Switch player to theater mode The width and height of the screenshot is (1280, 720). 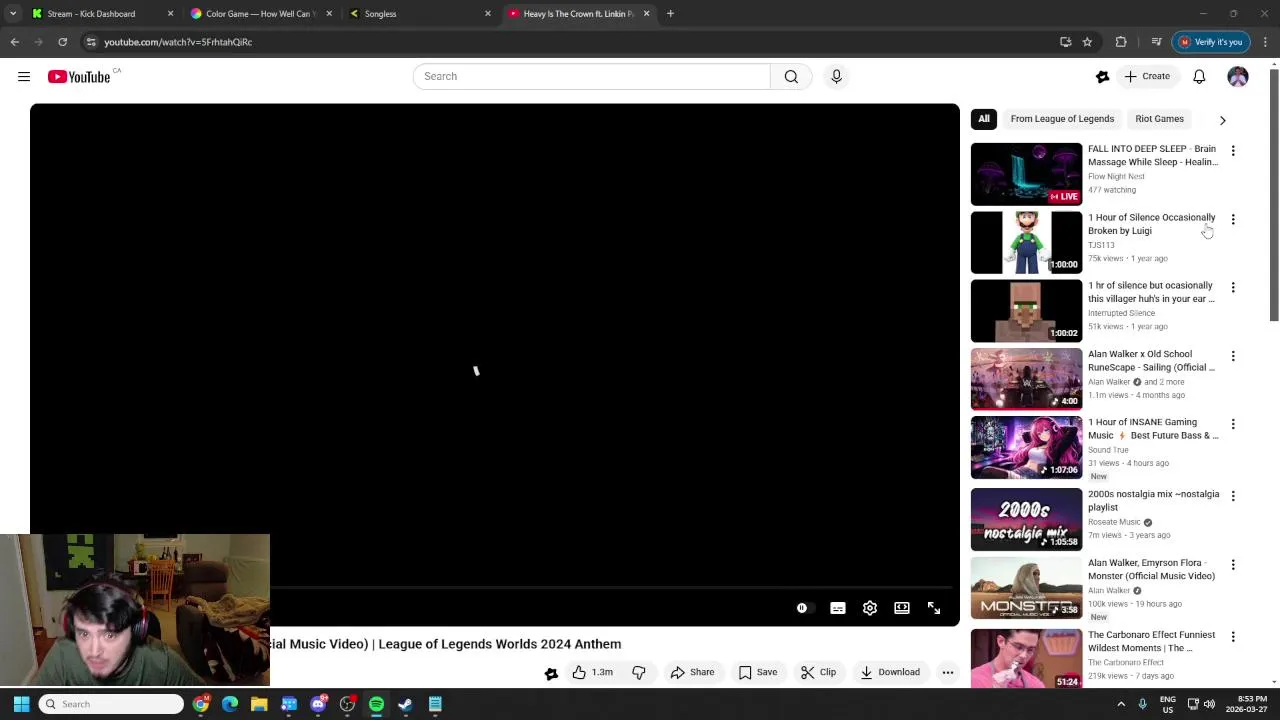pyautogui.click(x=902, y=608)
